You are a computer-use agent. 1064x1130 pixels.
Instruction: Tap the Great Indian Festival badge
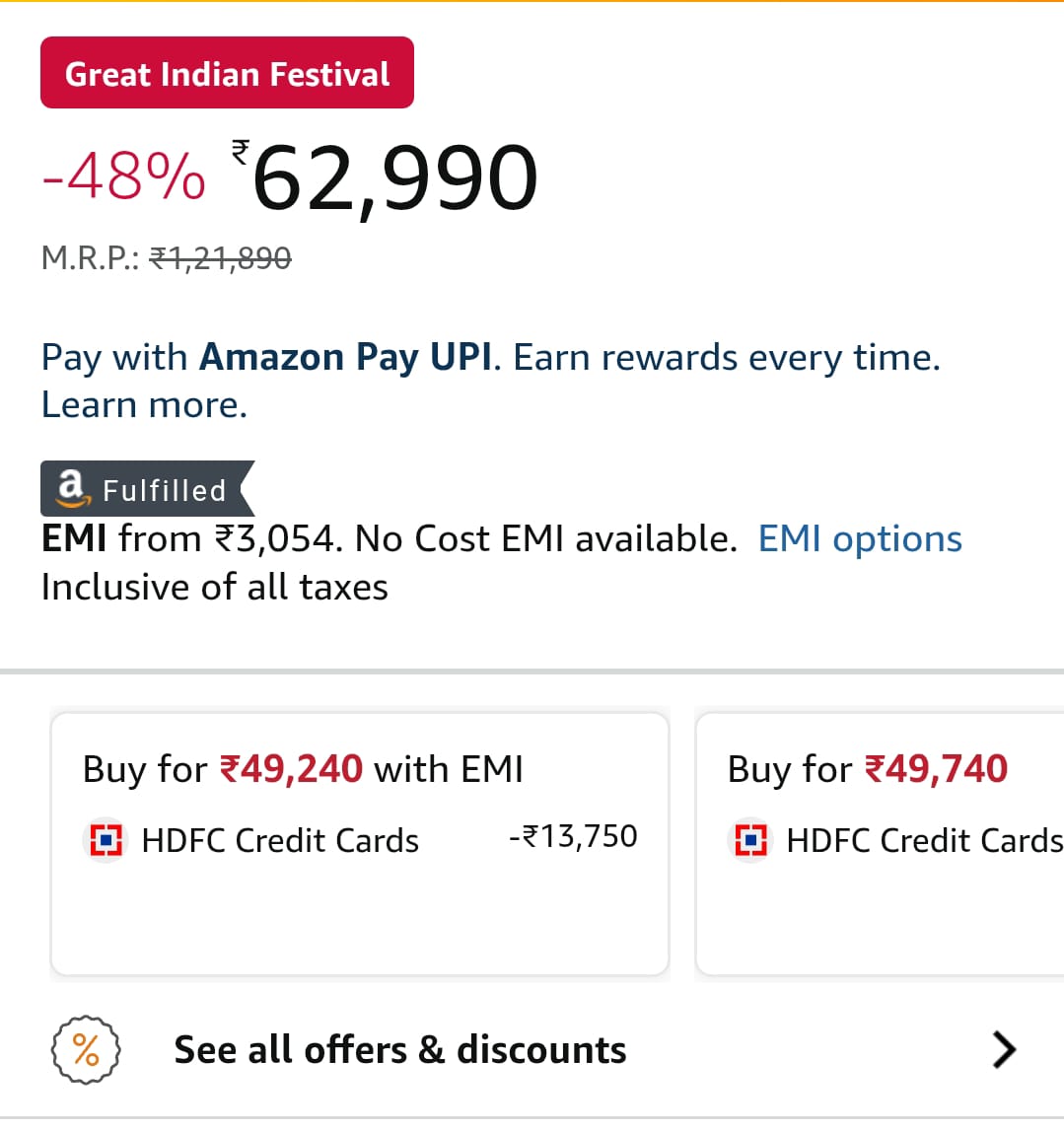tap(227, 73)
